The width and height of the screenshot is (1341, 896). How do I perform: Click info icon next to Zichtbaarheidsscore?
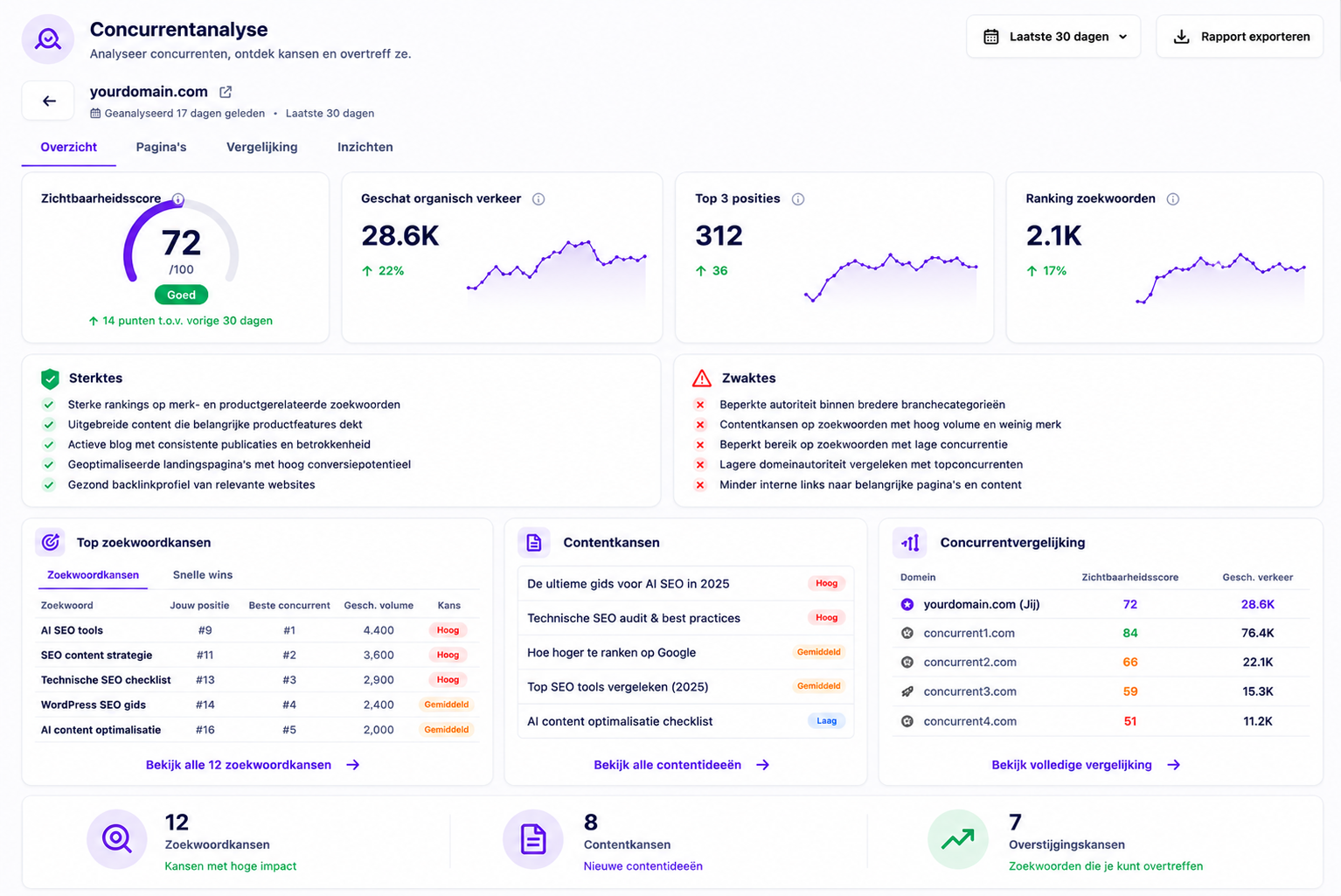(x=178, y=199)
